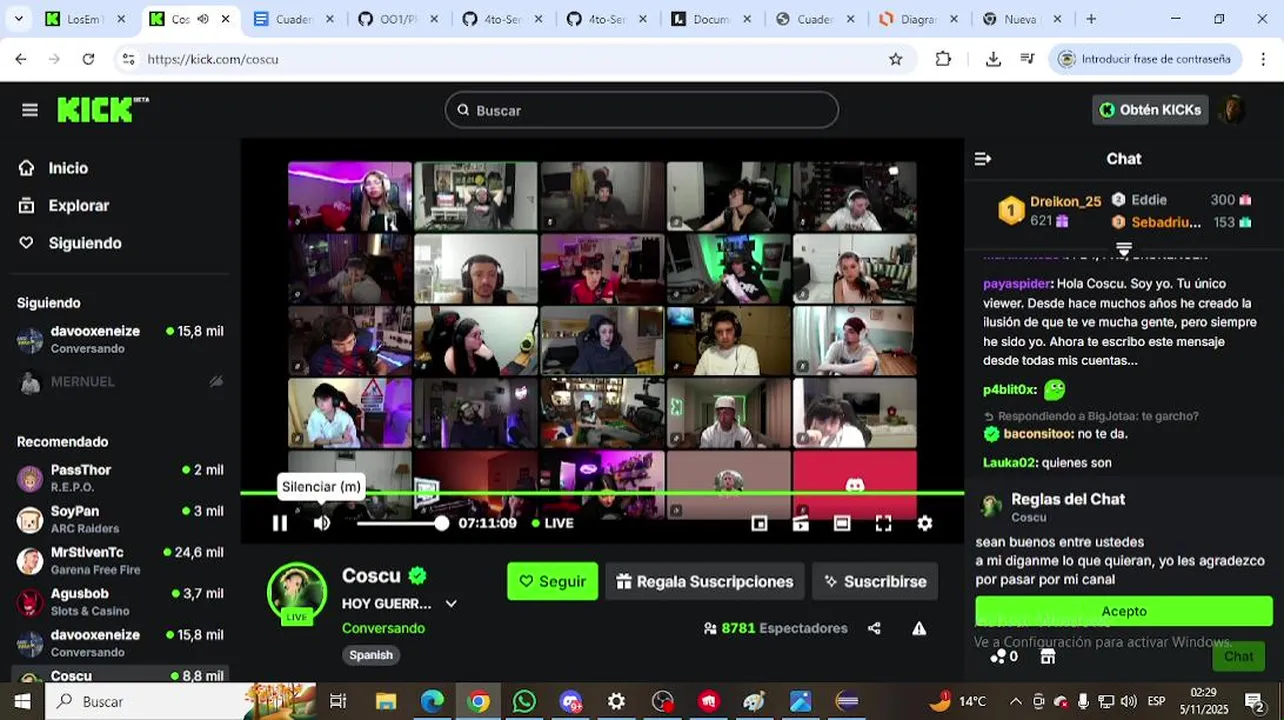Switch to the Diagram browser tab
1284x720 pixels.
(918, 19)
